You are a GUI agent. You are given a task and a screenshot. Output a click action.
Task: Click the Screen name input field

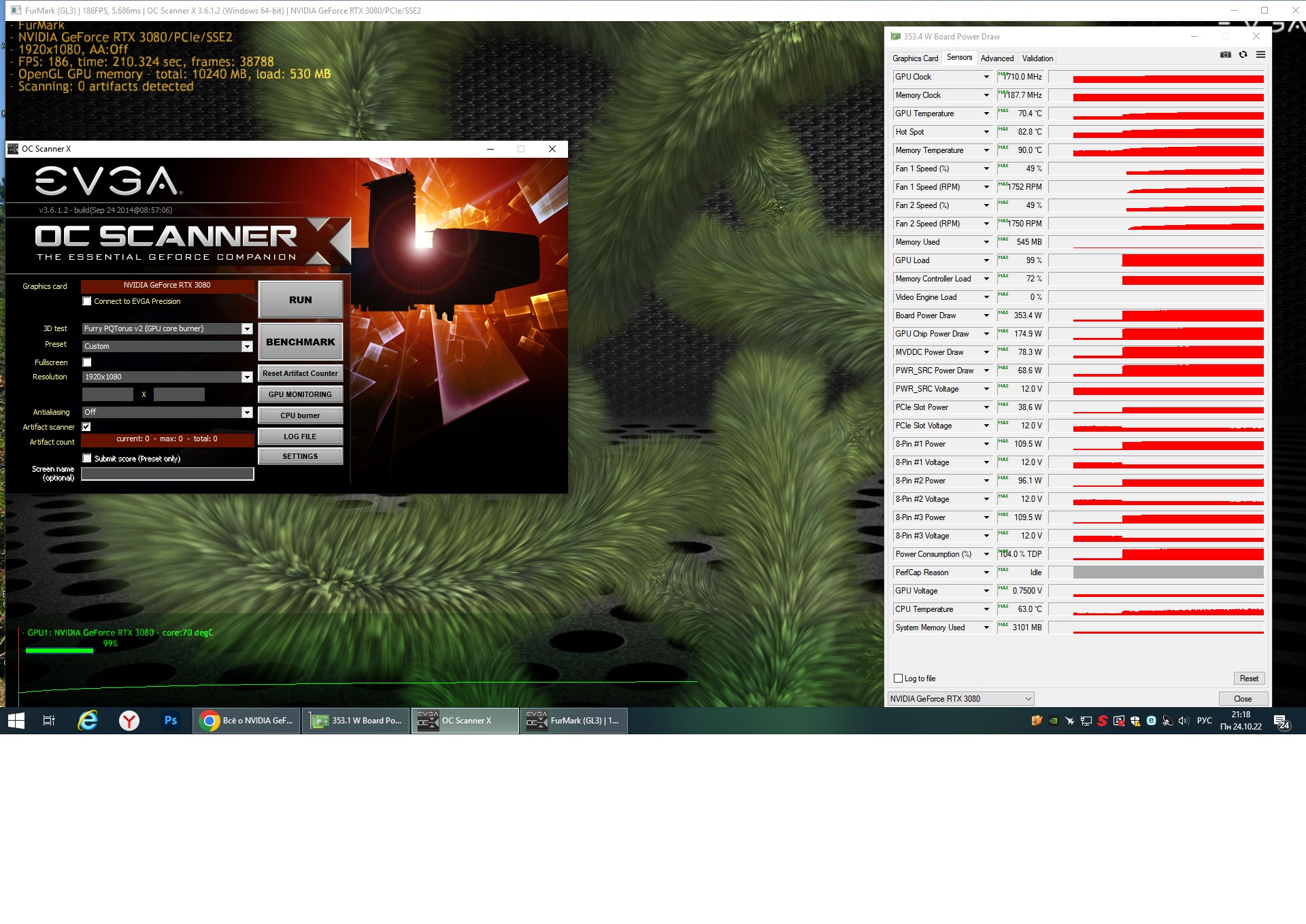(167, 474)
